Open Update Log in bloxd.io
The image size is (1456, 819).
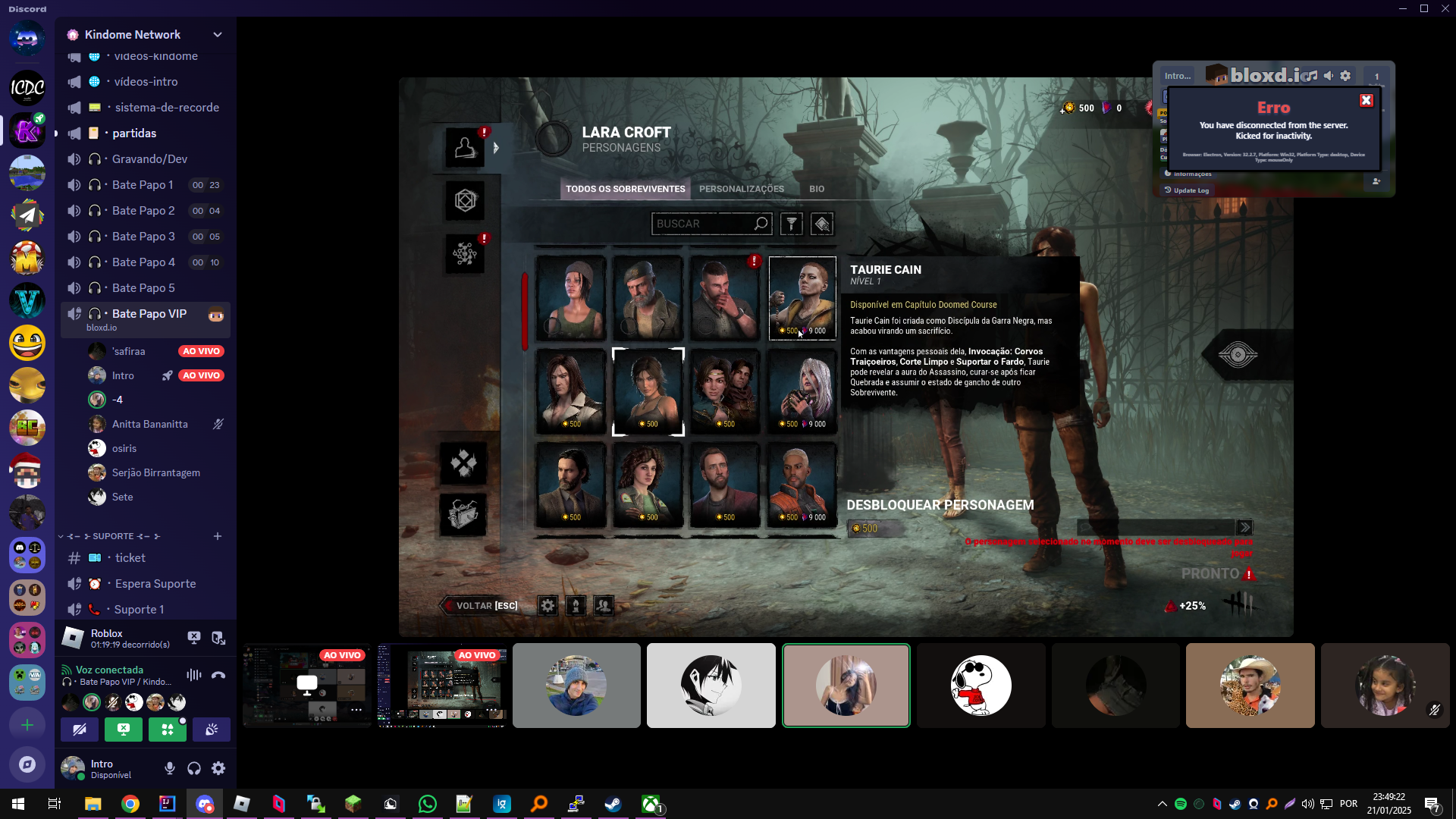point(1188,190)
